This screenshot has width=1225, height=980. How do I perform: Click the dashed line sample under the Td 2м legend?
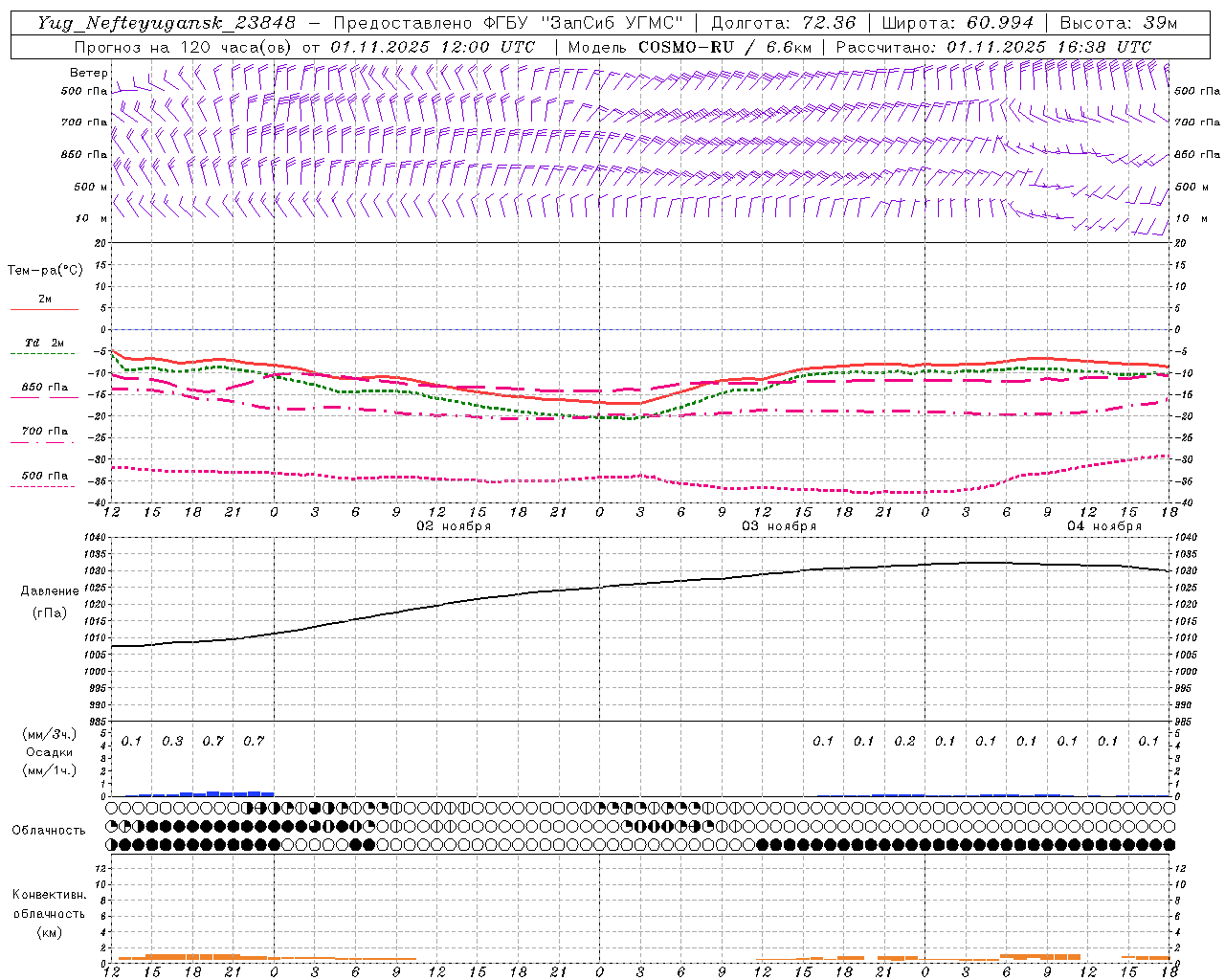(44, 354)
